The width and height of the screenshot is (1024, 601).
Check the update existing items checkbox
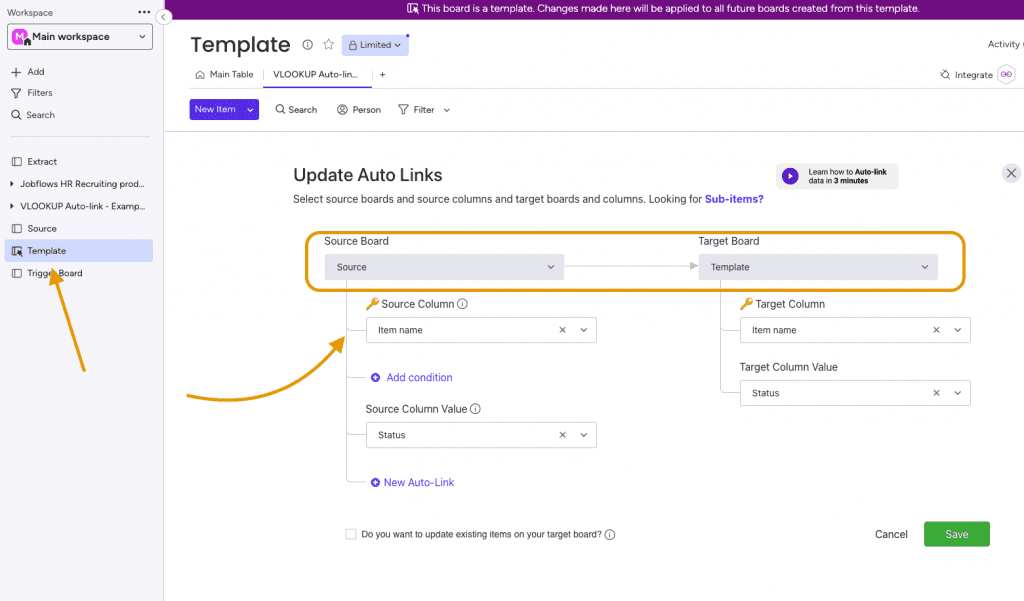[x=351, y=534]
